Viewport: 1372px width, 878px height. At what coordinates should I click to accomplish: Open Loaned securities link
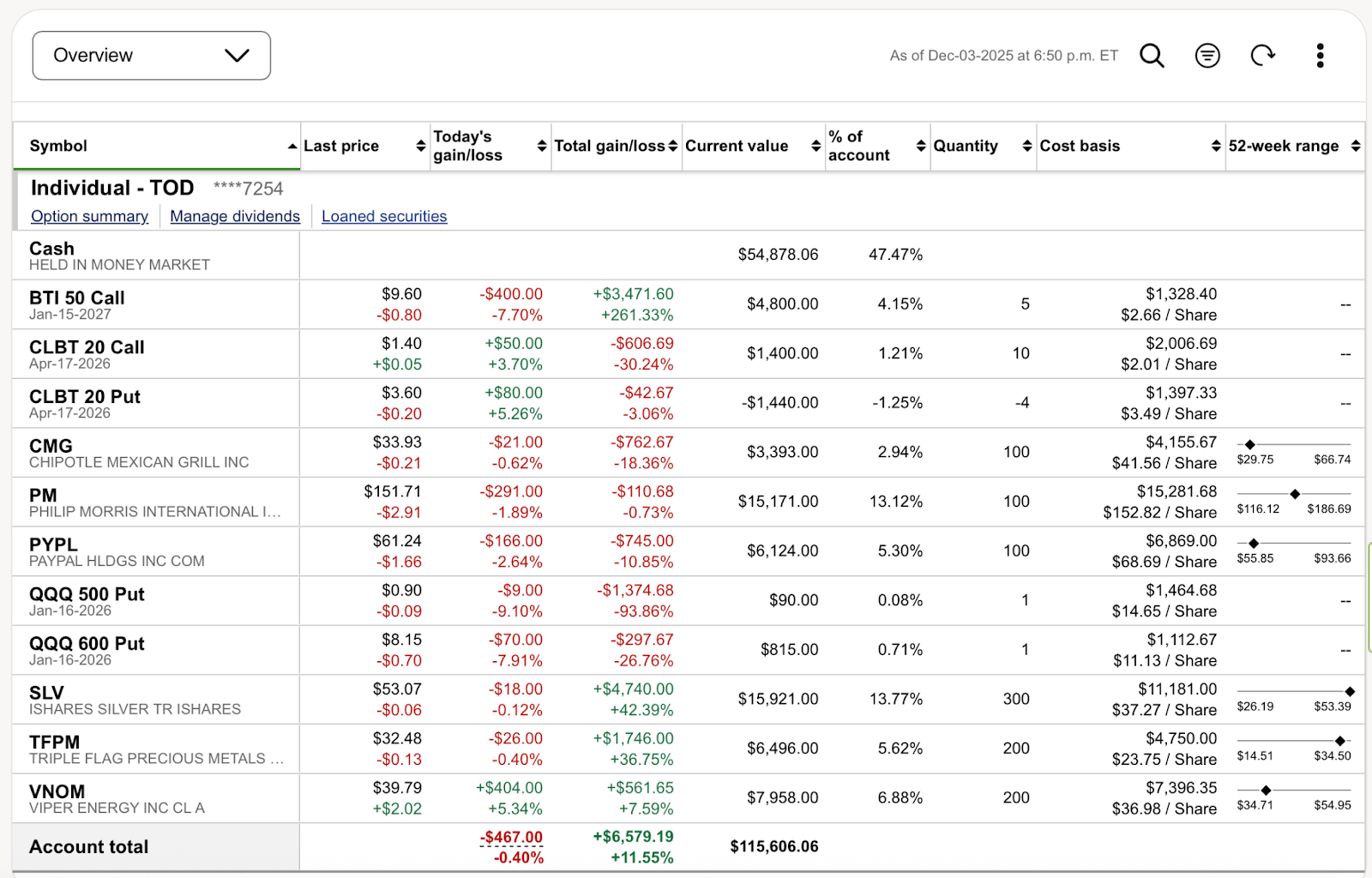click(384, 217)
